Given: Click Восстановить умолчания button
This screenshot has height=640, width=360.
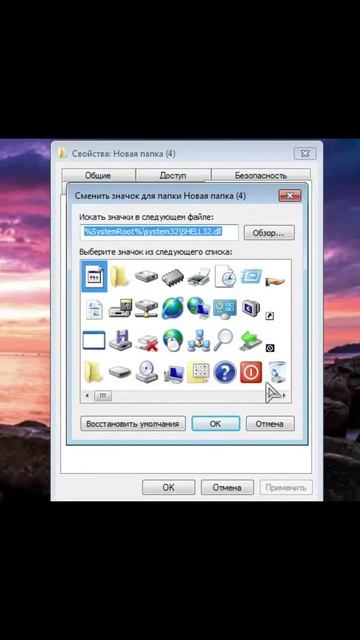Looking at the screenshot, I should (133, 424).
